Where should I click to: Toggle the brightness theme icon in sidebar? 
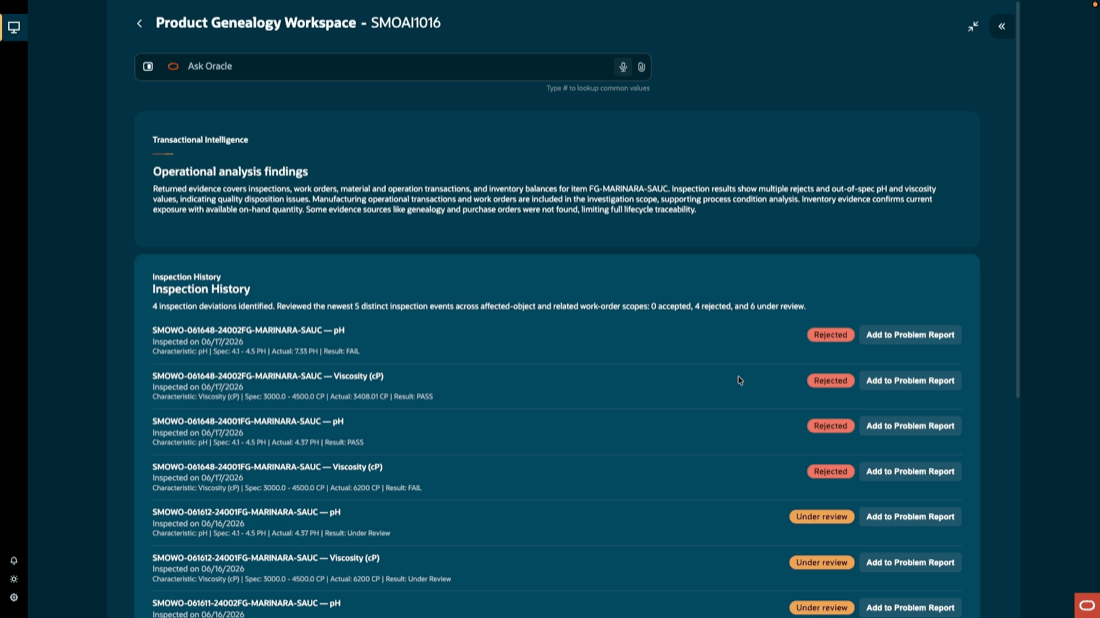click(x=14, y=579)
